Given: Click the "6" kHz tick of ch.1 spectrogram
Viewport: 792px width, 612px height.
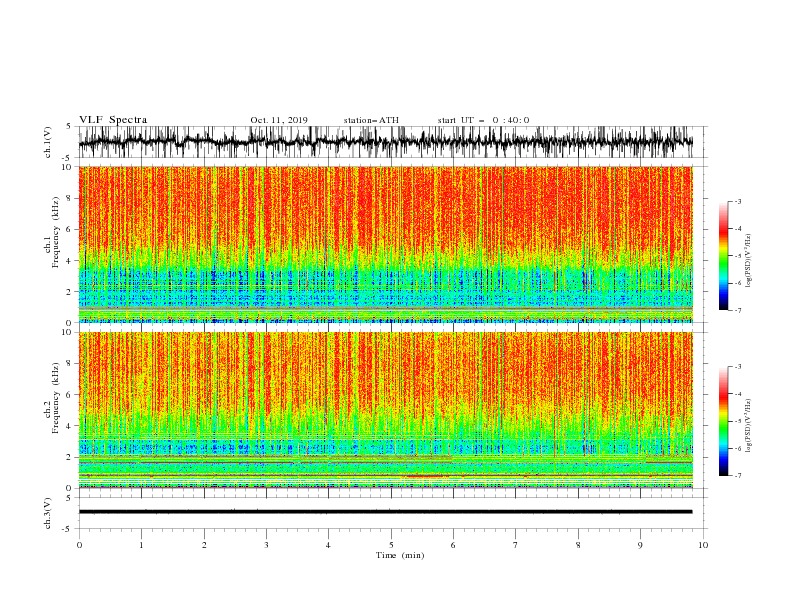Looking at the screenshot, I should (69, 229).
